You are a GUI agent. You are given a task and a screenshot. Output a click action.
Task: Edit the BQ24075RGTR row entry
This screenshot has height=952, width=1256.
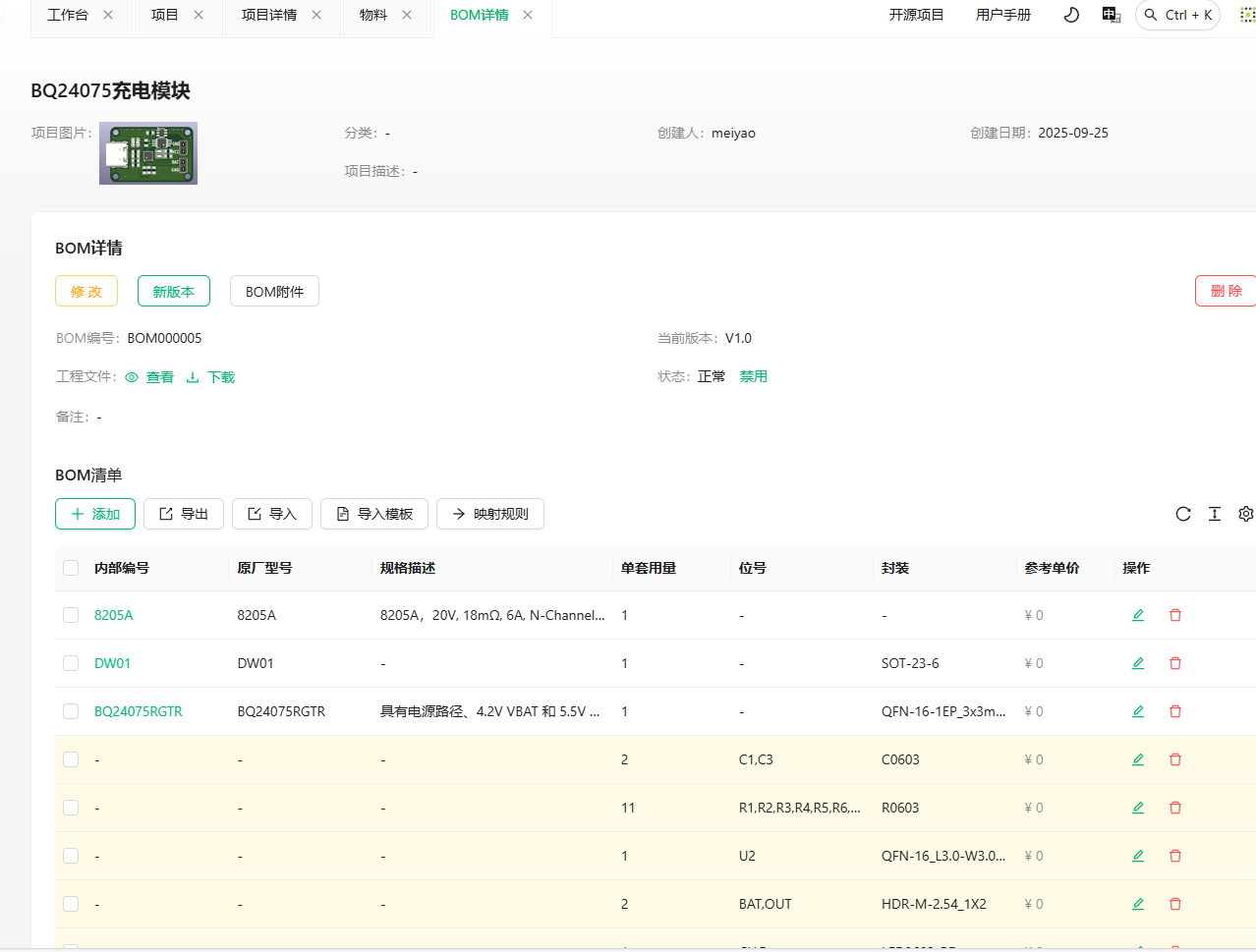(x=1138, y=711)
